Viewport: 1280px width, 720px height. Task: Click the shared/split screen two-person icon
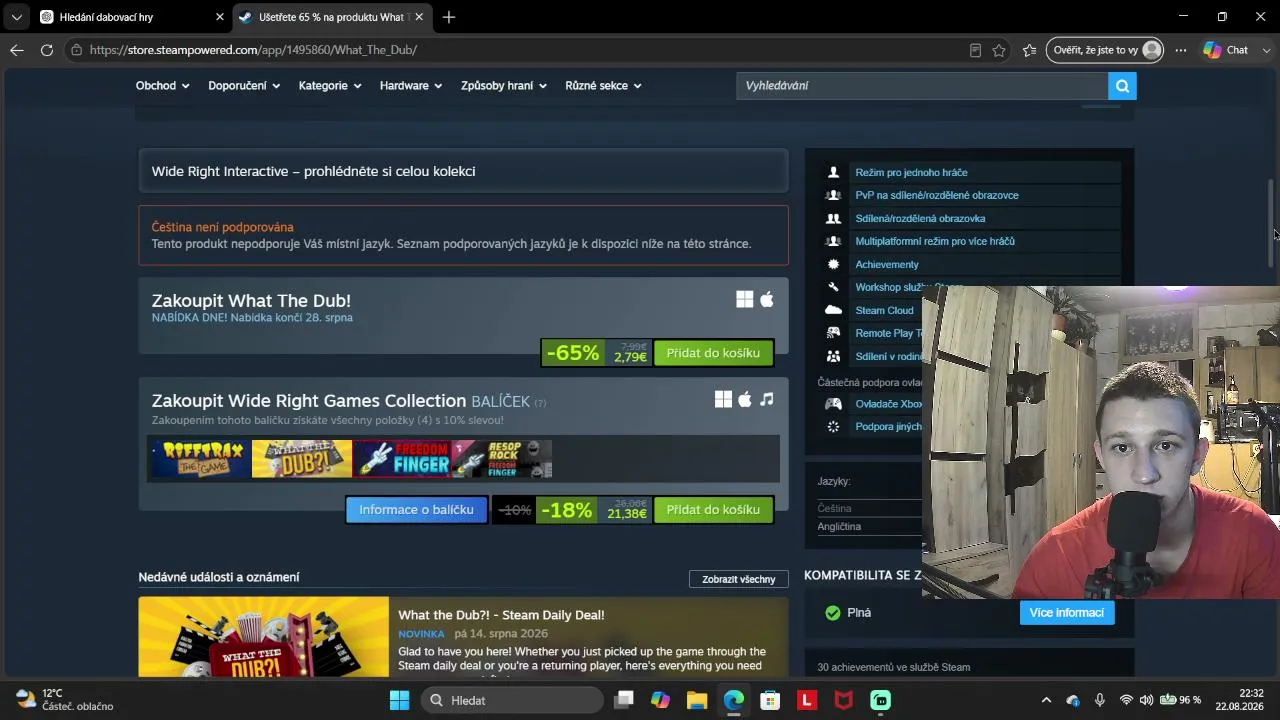(x=833, y=218)
